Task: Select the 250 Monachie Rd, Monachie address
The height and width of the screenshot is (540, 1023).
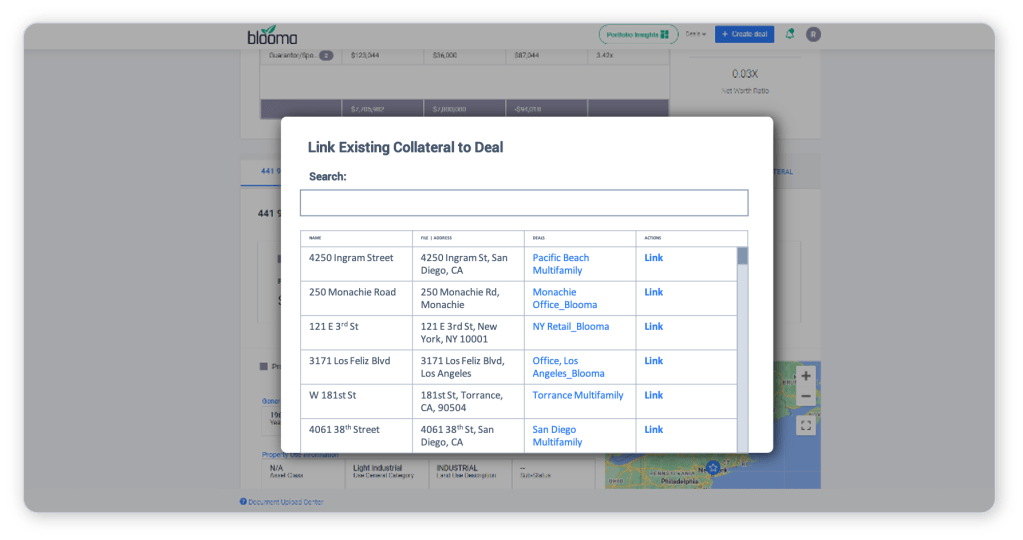Action: click(468, 299)
